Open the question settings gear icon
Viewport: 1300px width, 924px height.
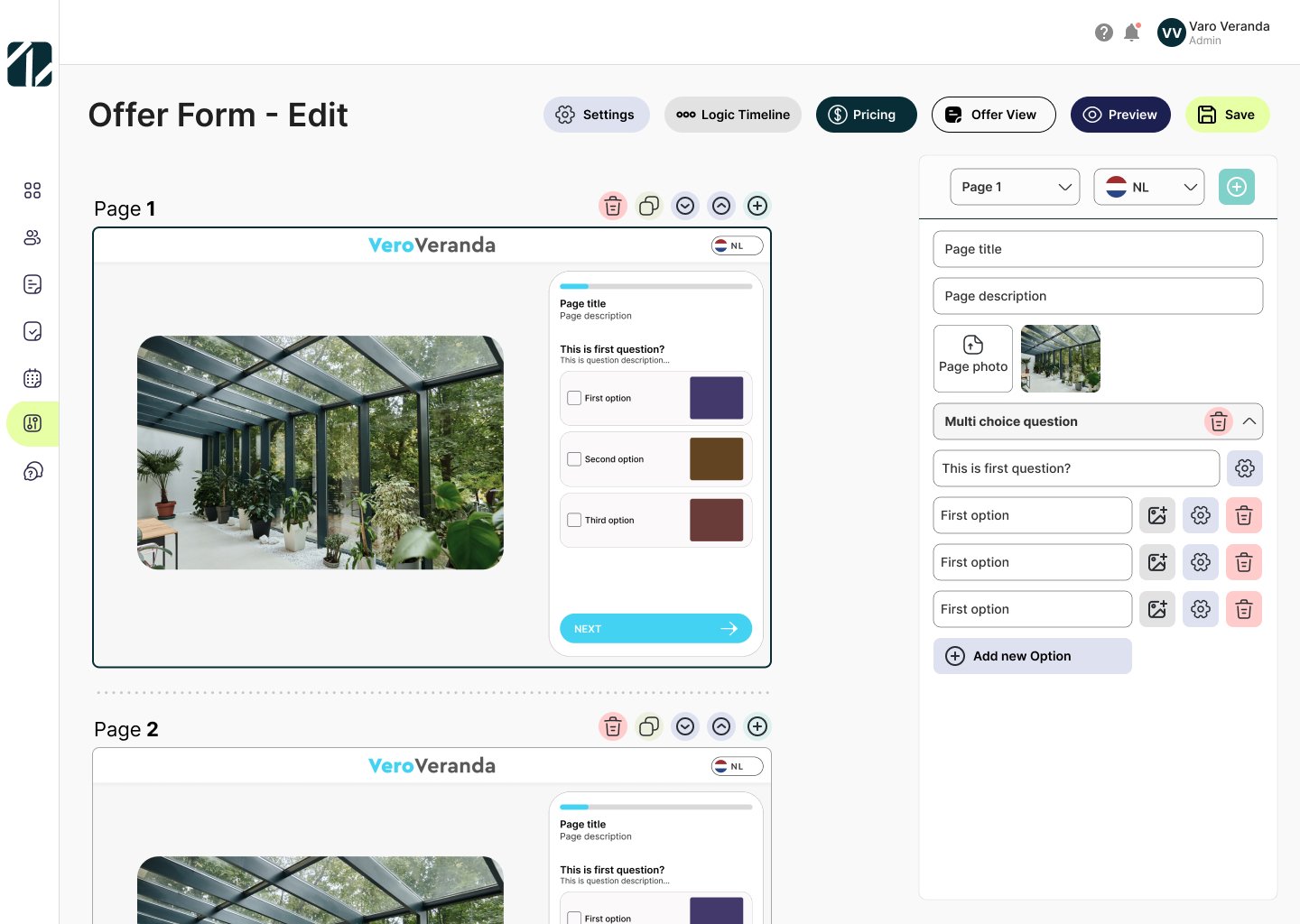[x=1244, y=468]
